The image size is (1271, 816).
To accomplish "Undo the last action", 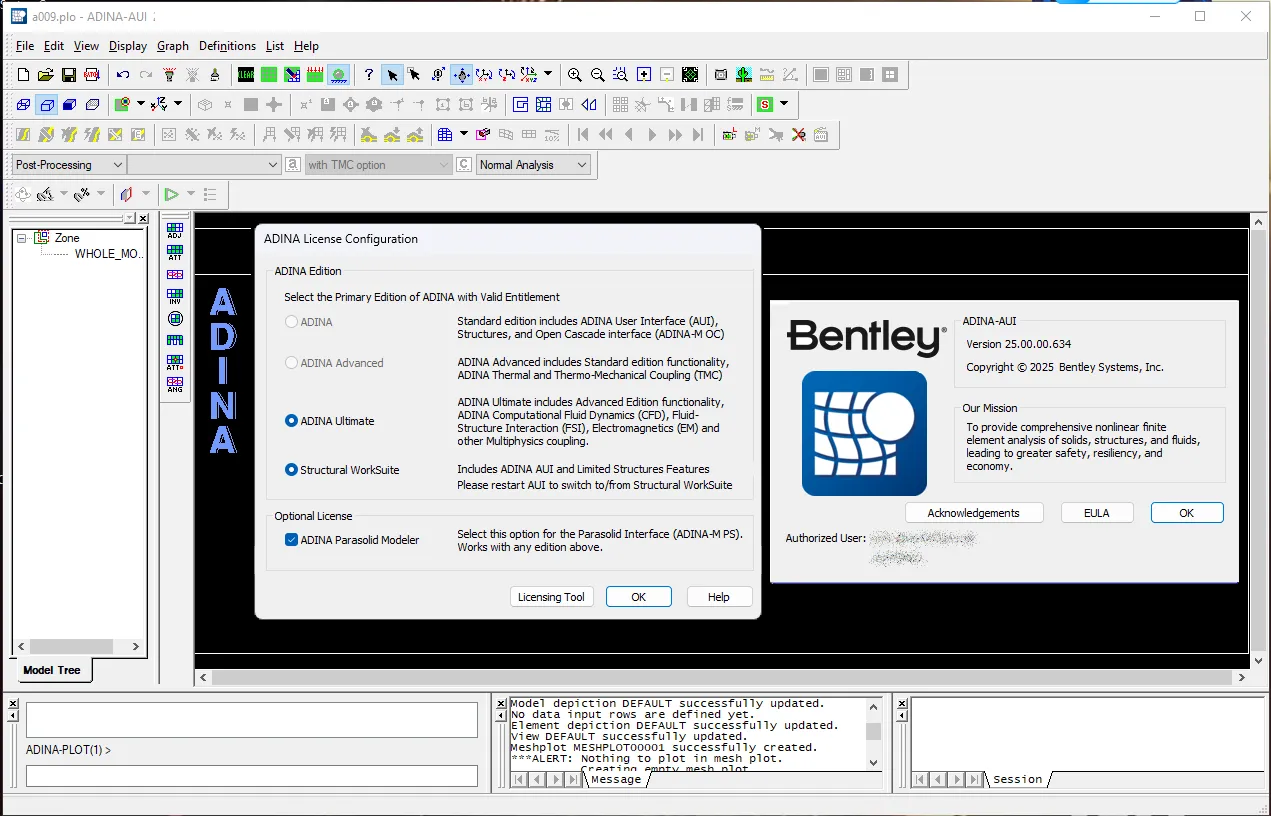I will pos(123,75).
